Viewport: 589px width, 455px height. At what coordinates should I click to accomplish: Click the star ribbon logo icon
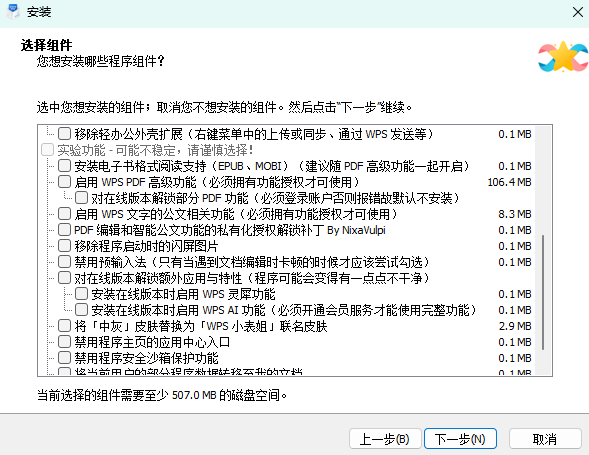(563, 57)
